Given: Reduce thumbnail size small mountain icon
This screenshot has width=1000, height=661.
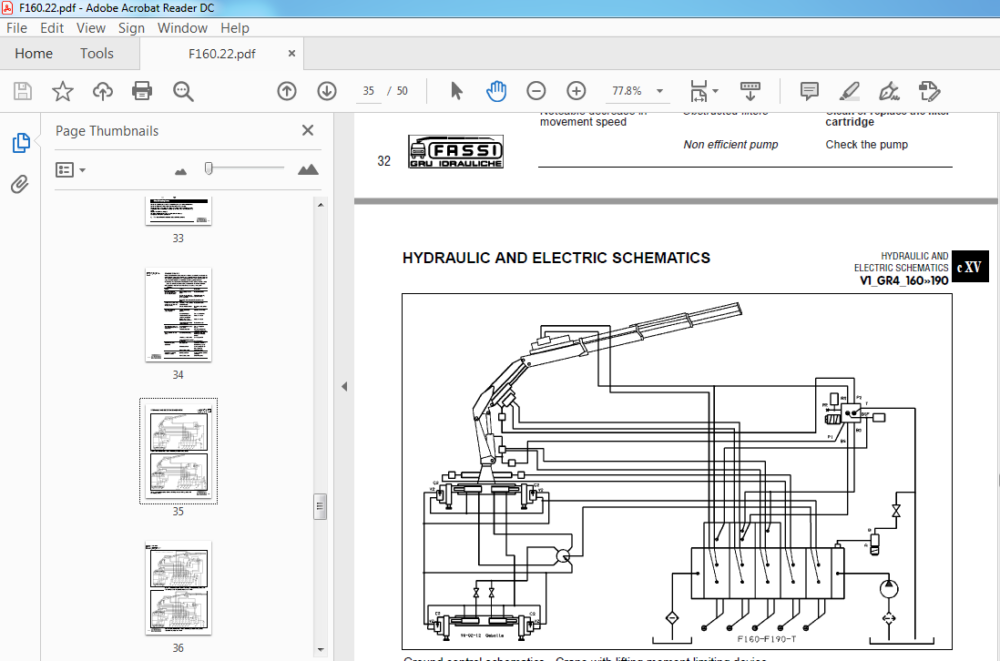Looking at the screenshot, I should tap(181, 171).
